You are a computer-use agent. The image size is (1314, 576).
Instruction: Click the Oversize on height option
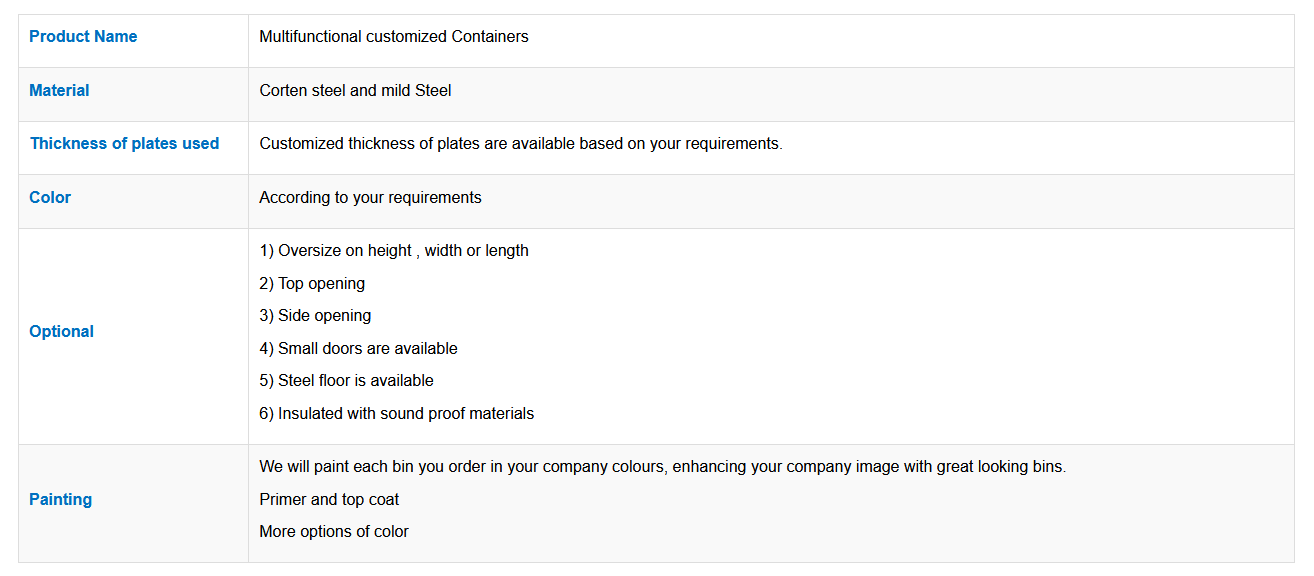tap(393, 251)
